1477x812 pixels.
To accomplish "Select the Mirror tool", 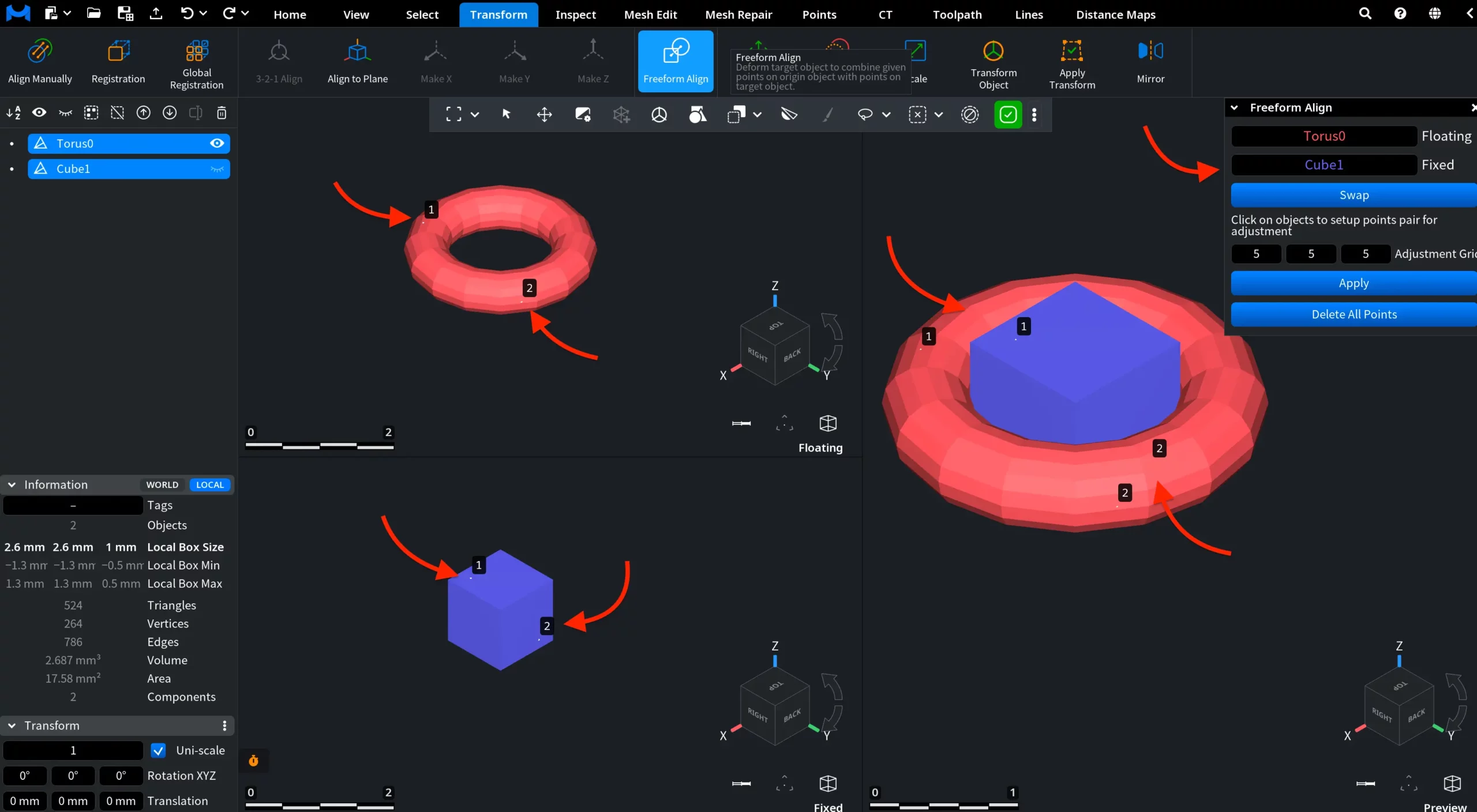I will (x=1150, y=62).
